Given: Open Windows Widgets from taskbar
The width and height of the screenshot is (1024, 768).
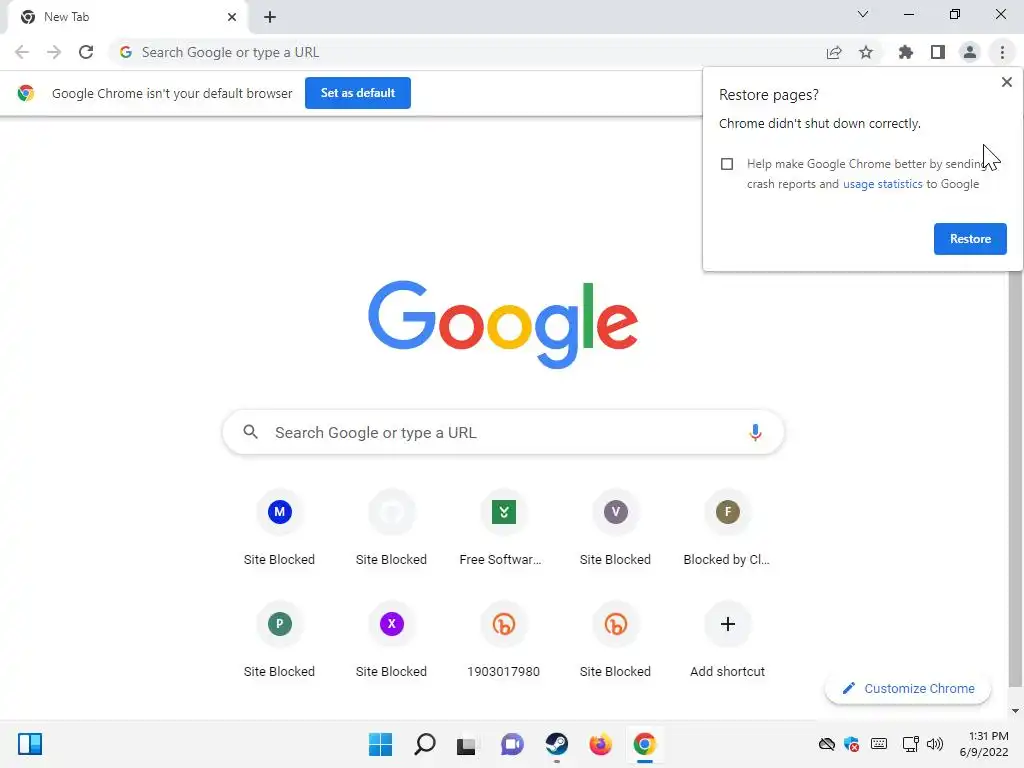Looking at the screenshot, I should [x=30, y=744].
